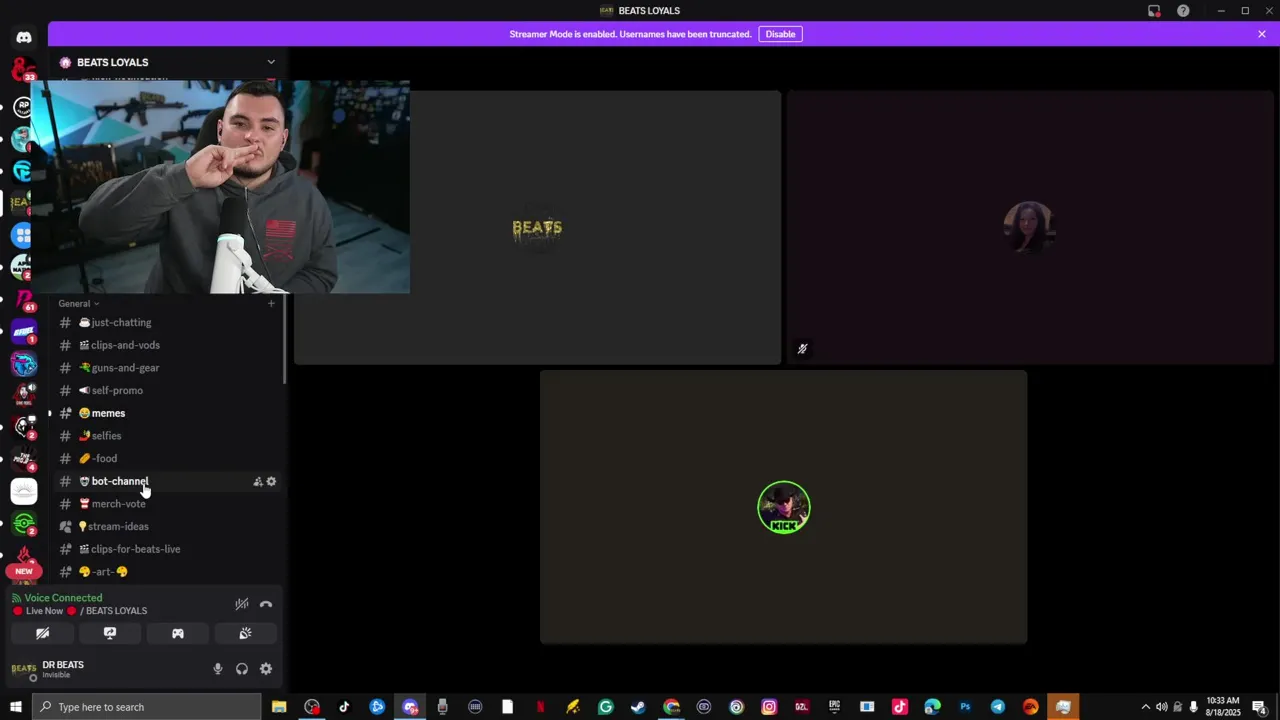This screenshot has width=1280, height=720.
Task: Click the KICK avatar participant tile
Action: point(783,507)
